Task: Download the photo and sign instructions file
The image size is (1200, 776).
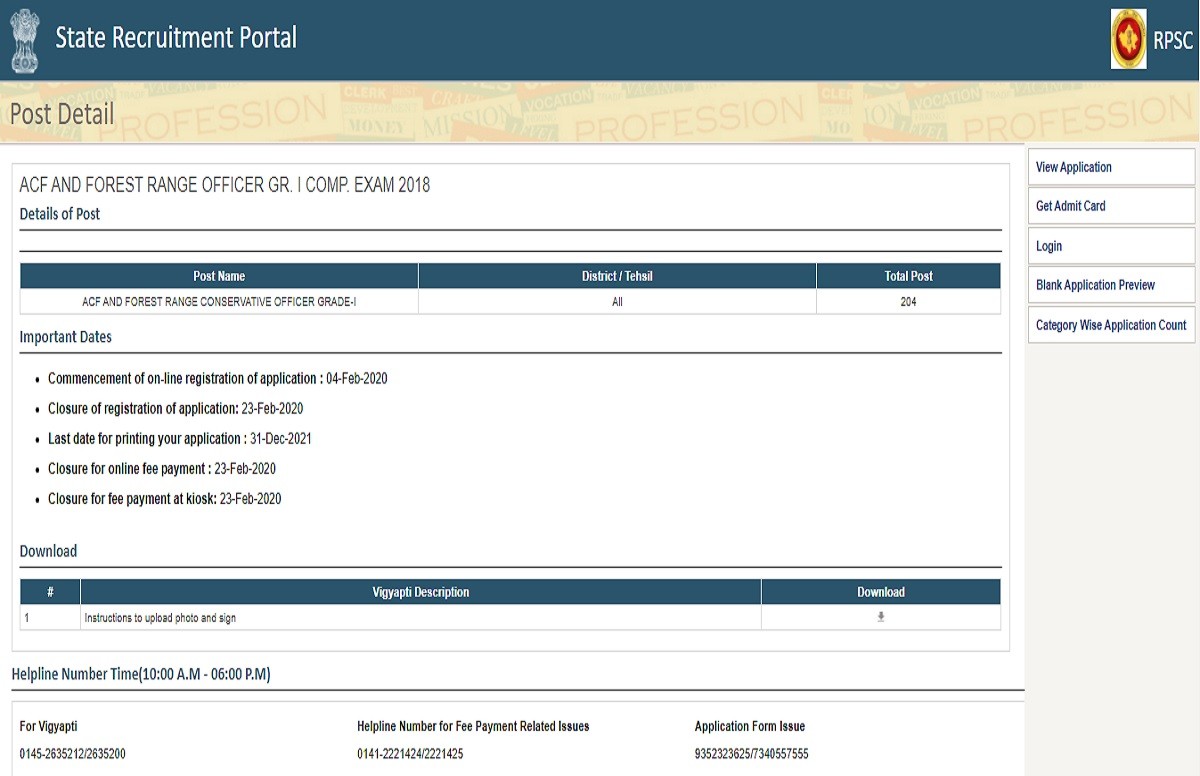Action: pyautogui.click(x=880, y=617)
